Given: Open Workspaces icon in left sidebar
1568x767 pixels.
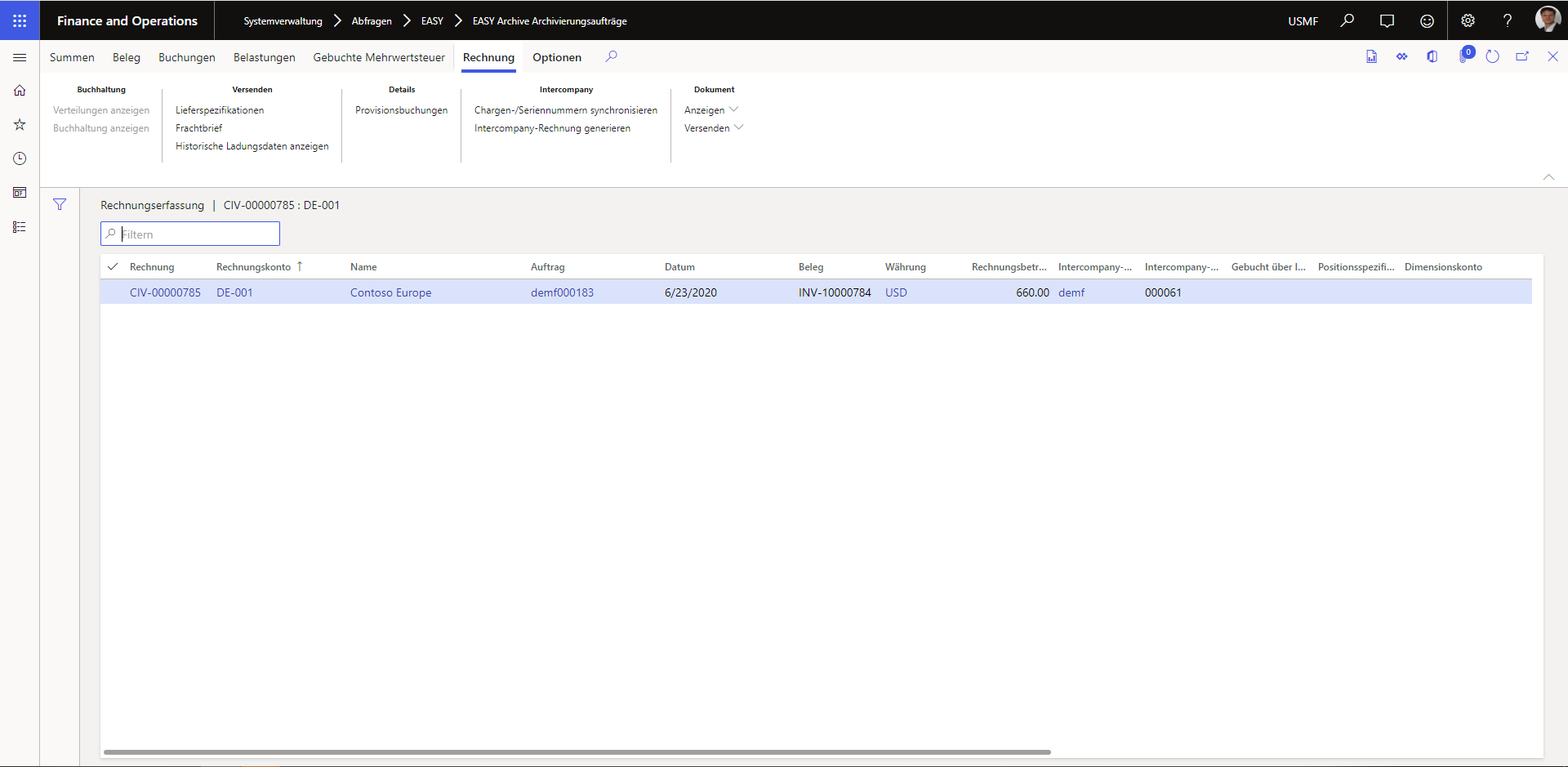Looking at the screenshot, I should point(20,193).
